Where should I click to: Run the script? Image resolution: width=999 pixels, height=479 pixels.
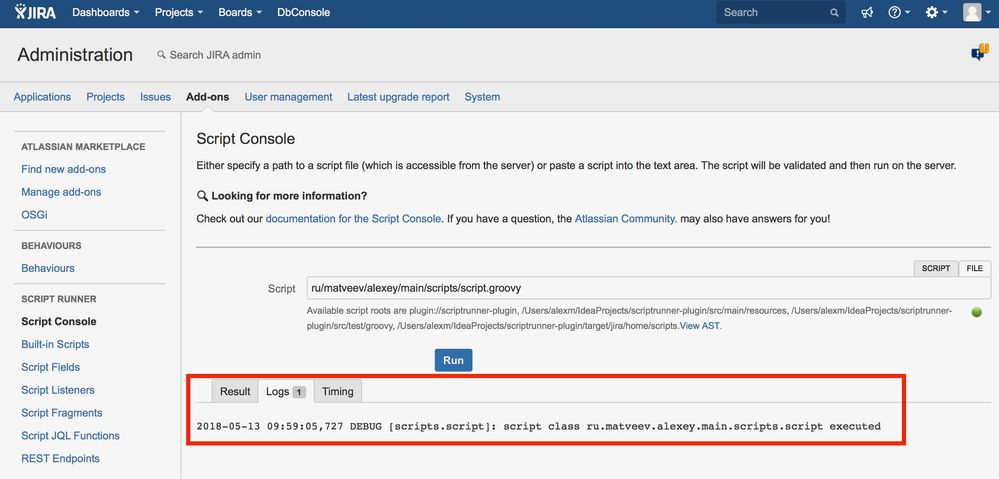click(454, 360)
